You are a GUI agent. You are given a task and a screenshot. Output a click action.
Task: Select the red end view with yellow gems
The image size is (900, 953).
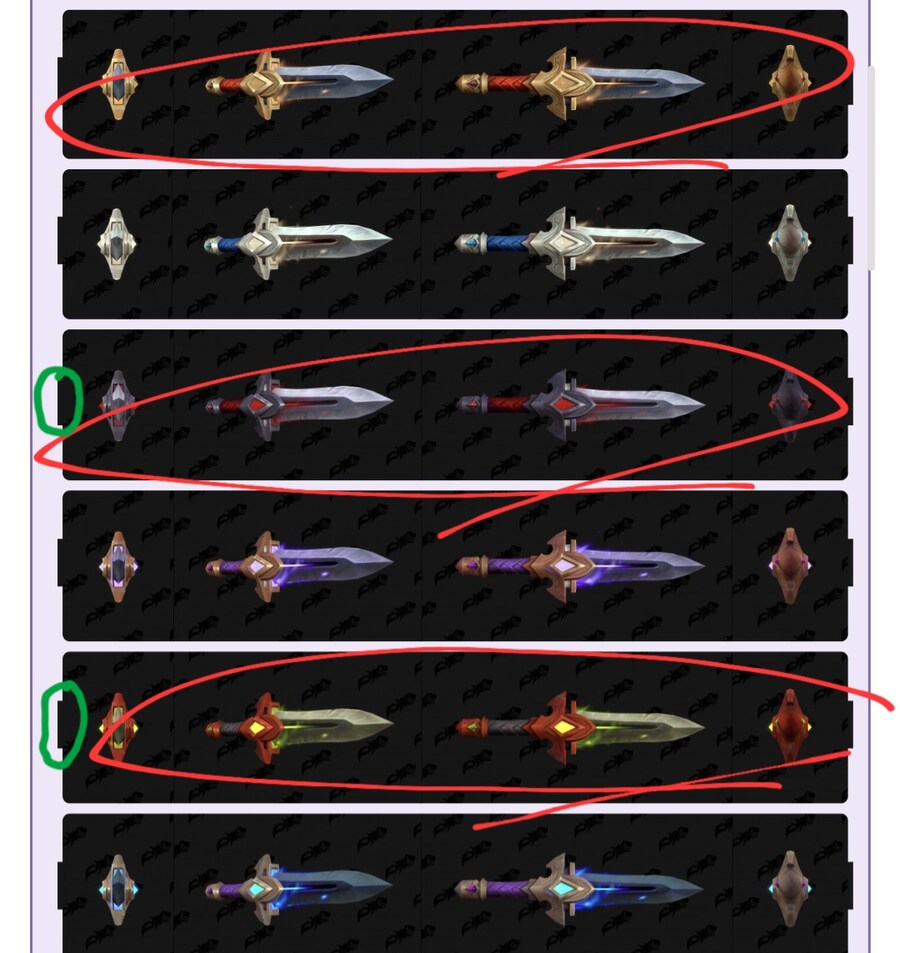[x=789, y=726]
